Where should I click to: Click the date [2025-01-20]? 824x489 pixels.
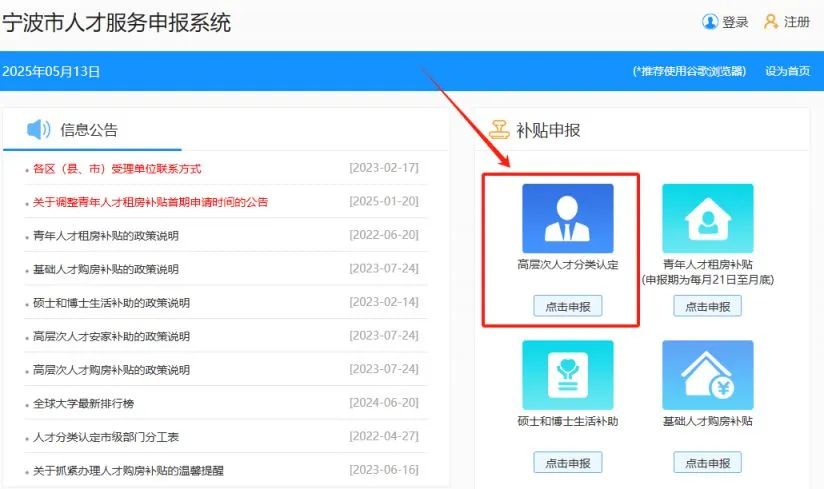tap(384, 202)
